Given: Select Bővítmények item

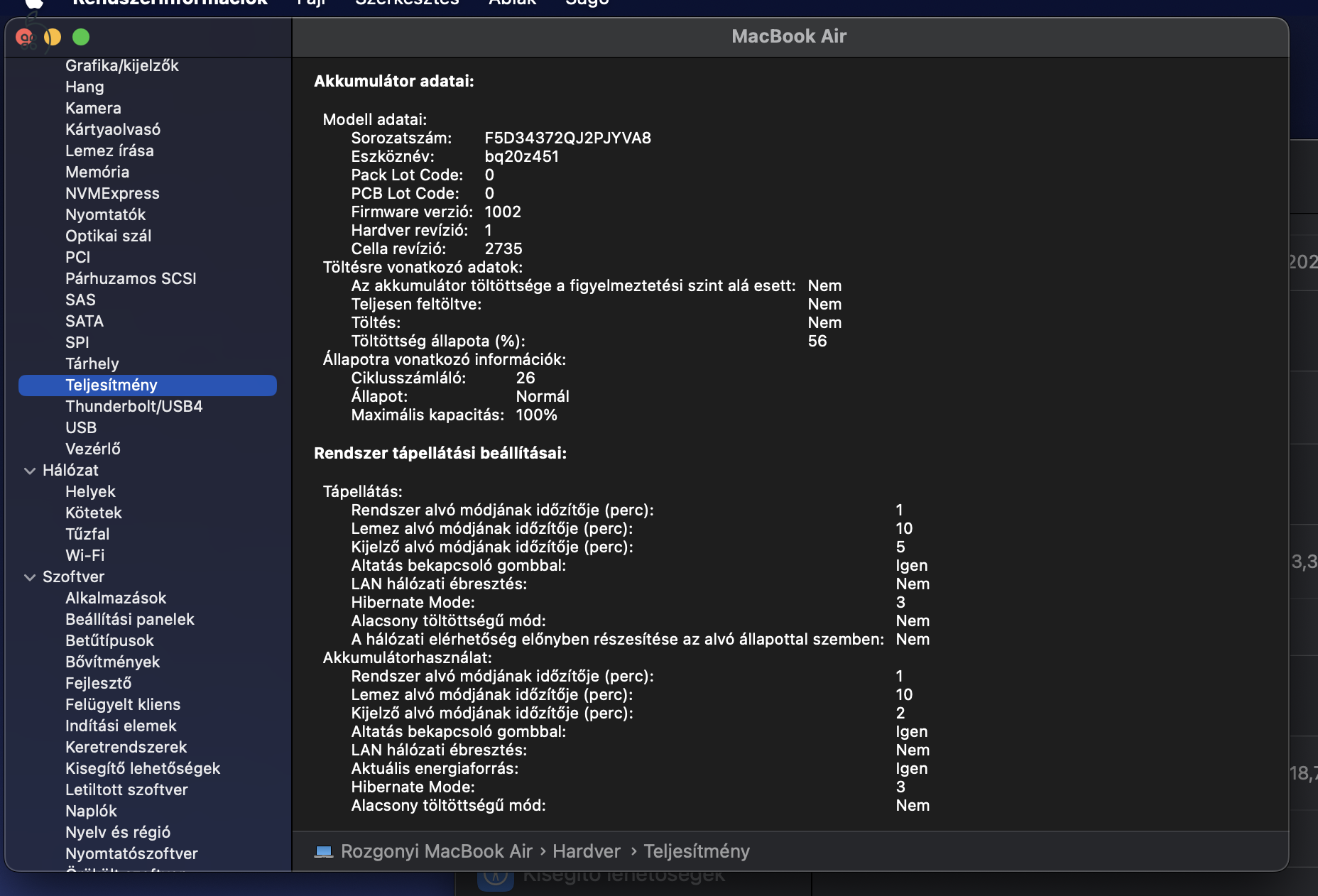Looking at the screenshot, I should coord(112,662).
